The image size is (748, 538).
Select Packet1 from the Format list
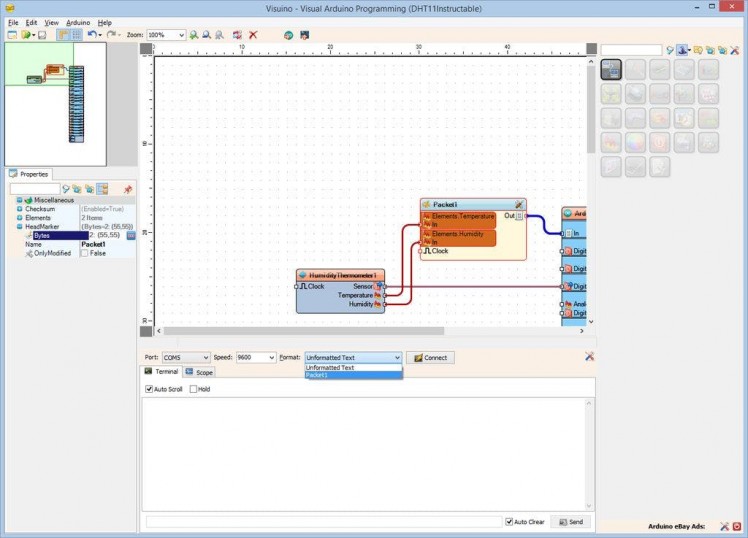(x=330, y=375)
